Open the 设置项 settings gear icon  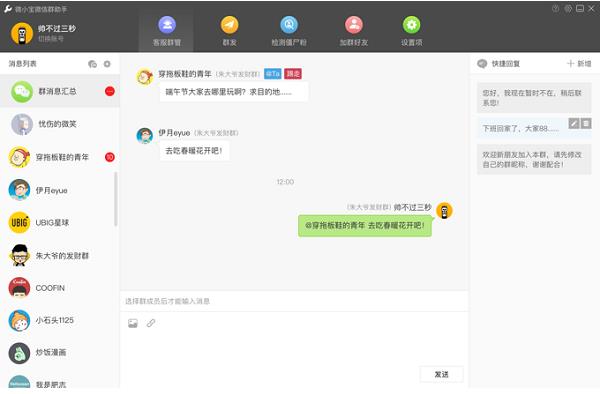coord(411,25)
